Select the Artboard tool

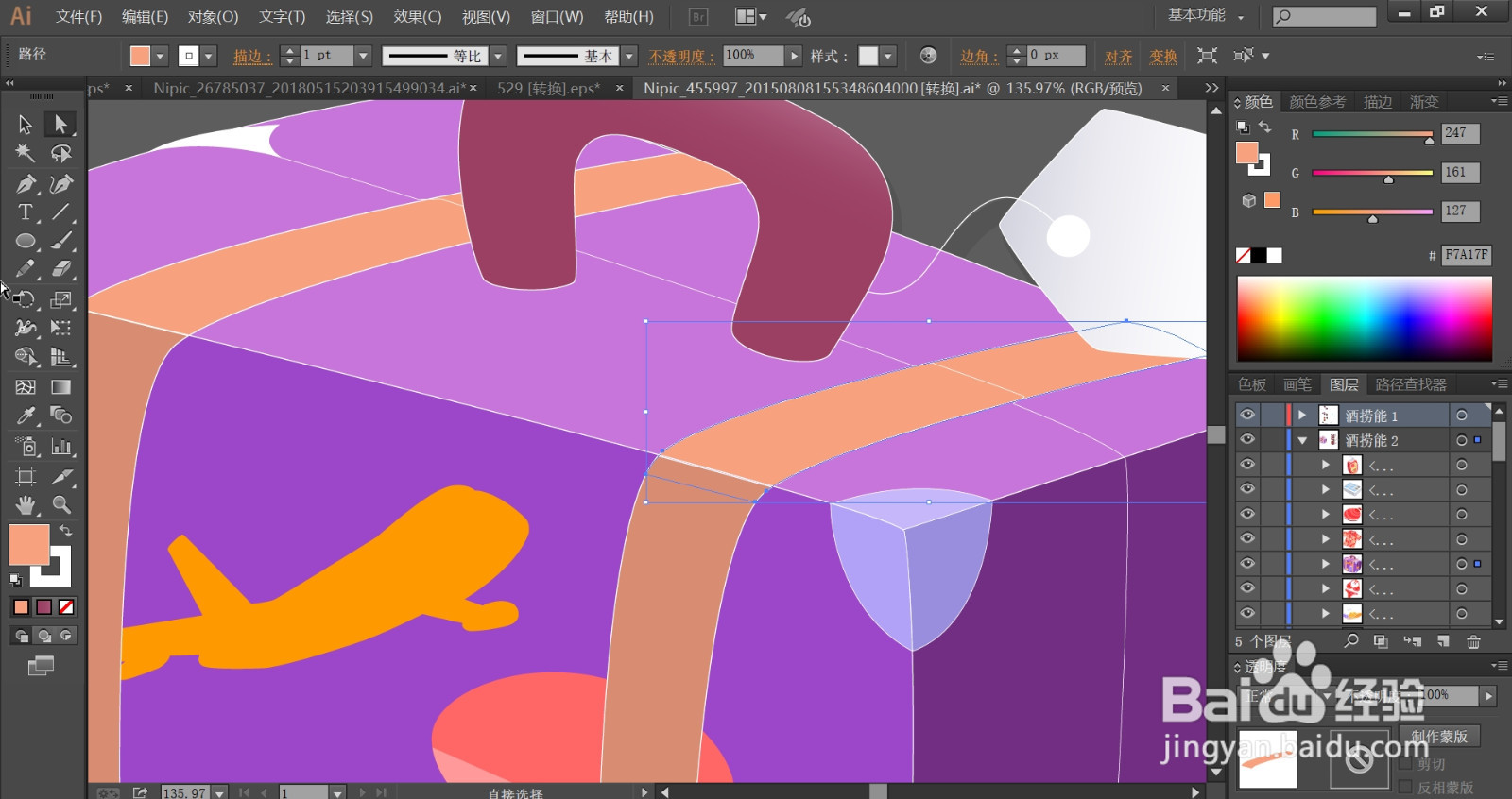pos(26,476)
